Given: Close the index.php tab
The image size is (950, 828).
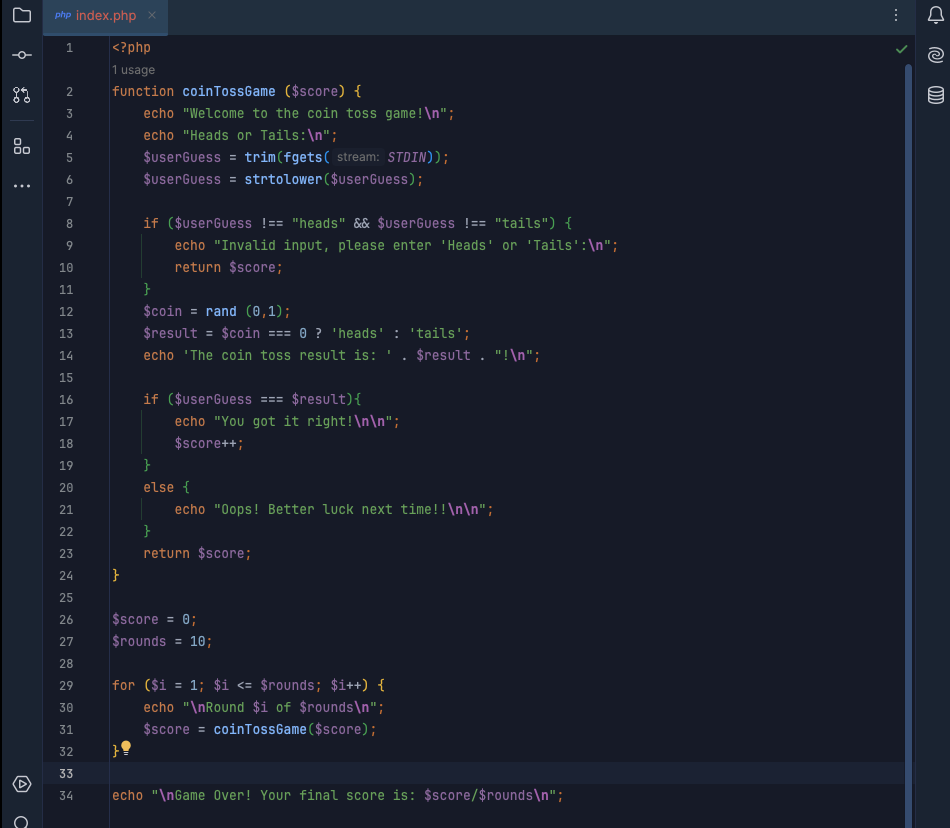Looking at the screenshot, I should [152, 15].
